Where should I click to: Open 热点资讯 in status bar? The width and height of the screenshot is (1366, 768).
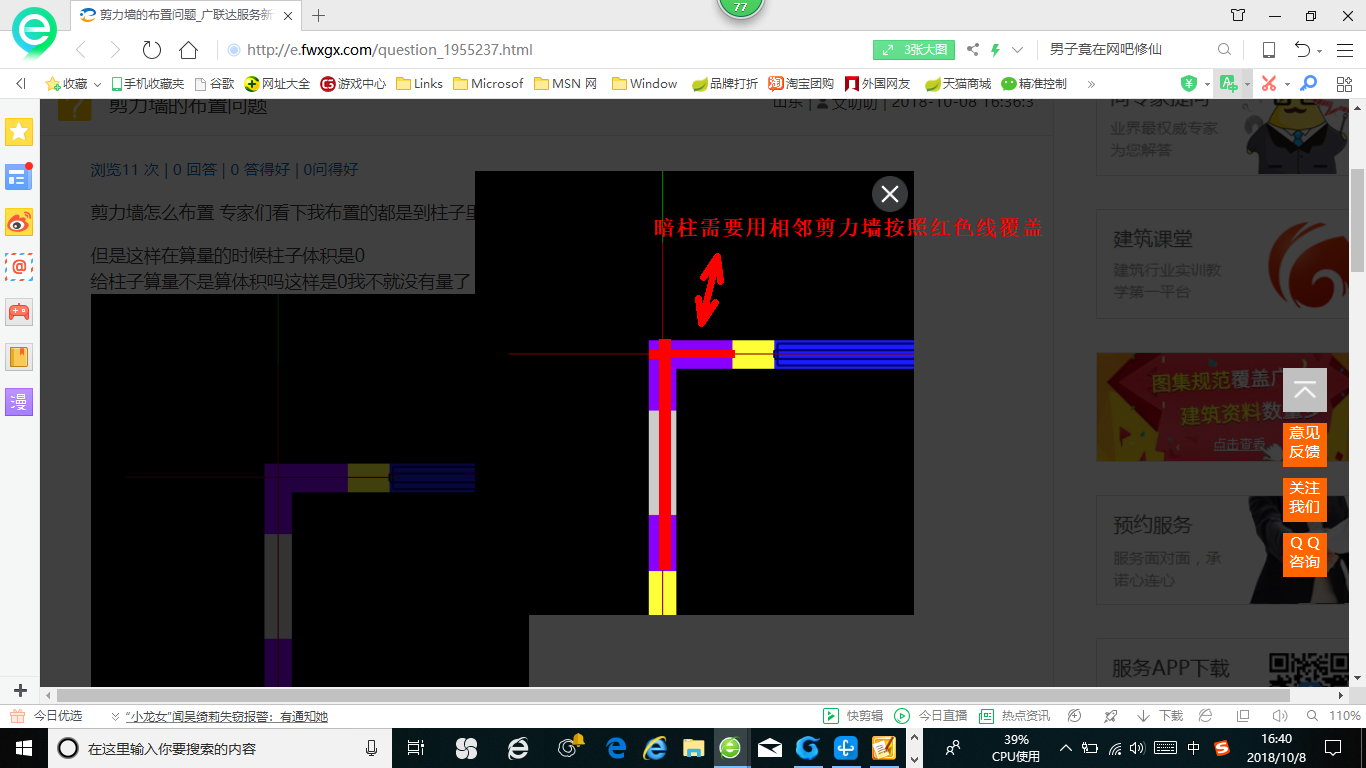[x=1014, y=716]
